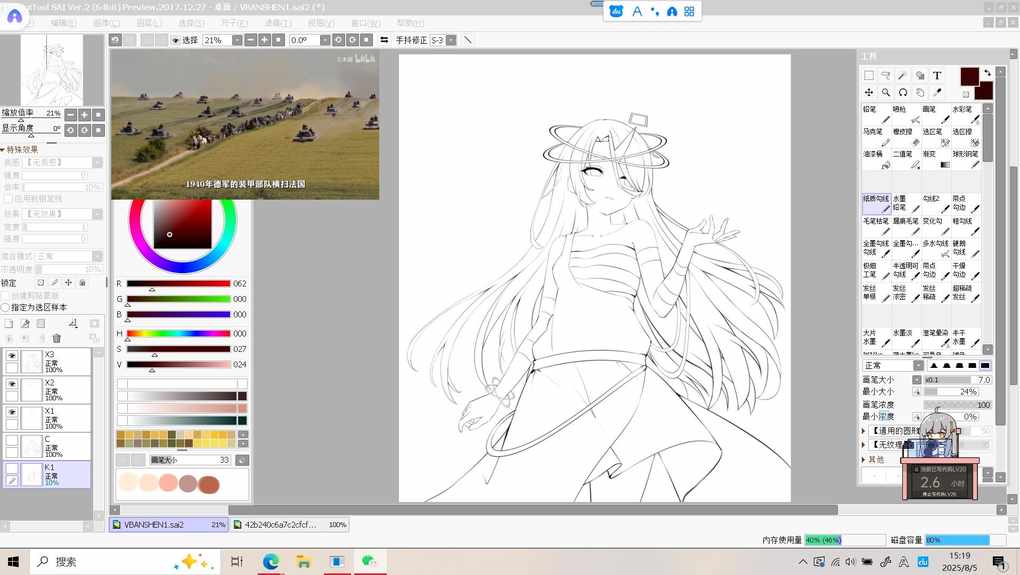Toggle lock movement icon beside 锁定
The height and width of the screenshot is (575, 1020).
coord(68,283)
